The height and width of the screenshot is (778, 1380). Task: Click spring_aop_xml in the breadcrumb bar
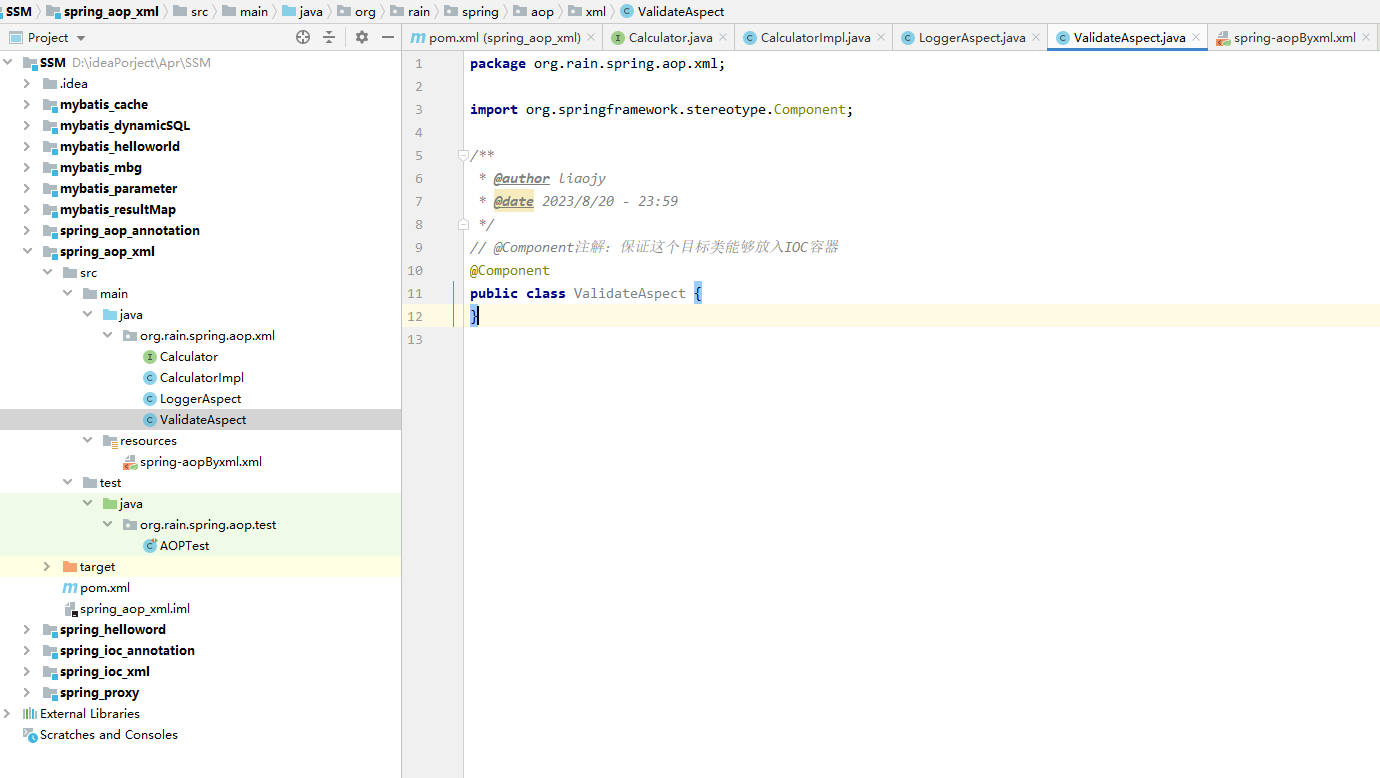[x=102, y=12]
